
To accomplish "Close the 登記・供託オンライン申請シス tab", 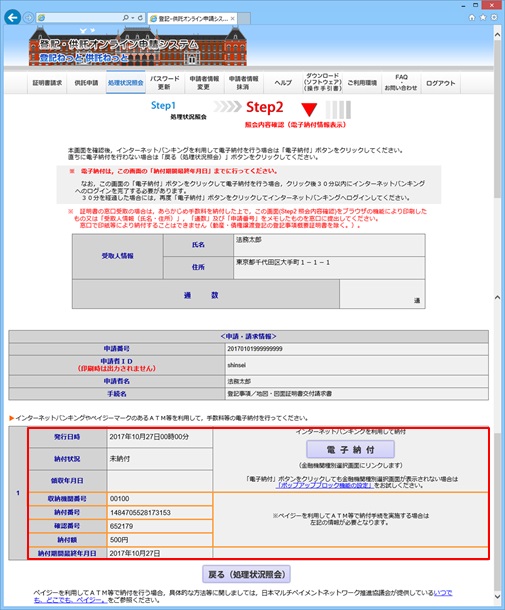I will tap(232, 18).
